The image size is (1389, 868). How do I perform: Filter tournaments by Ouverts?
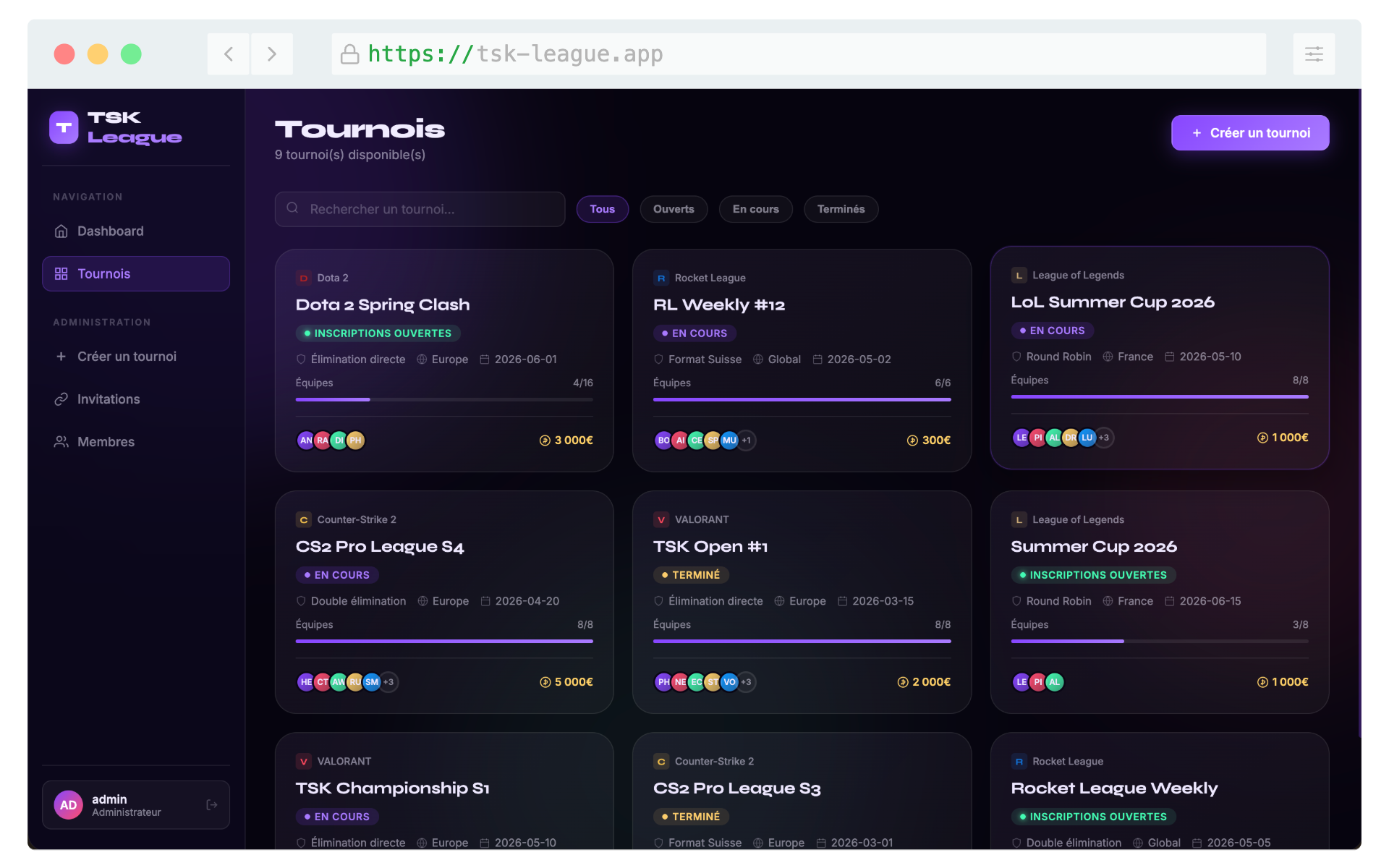coord(674,209)
